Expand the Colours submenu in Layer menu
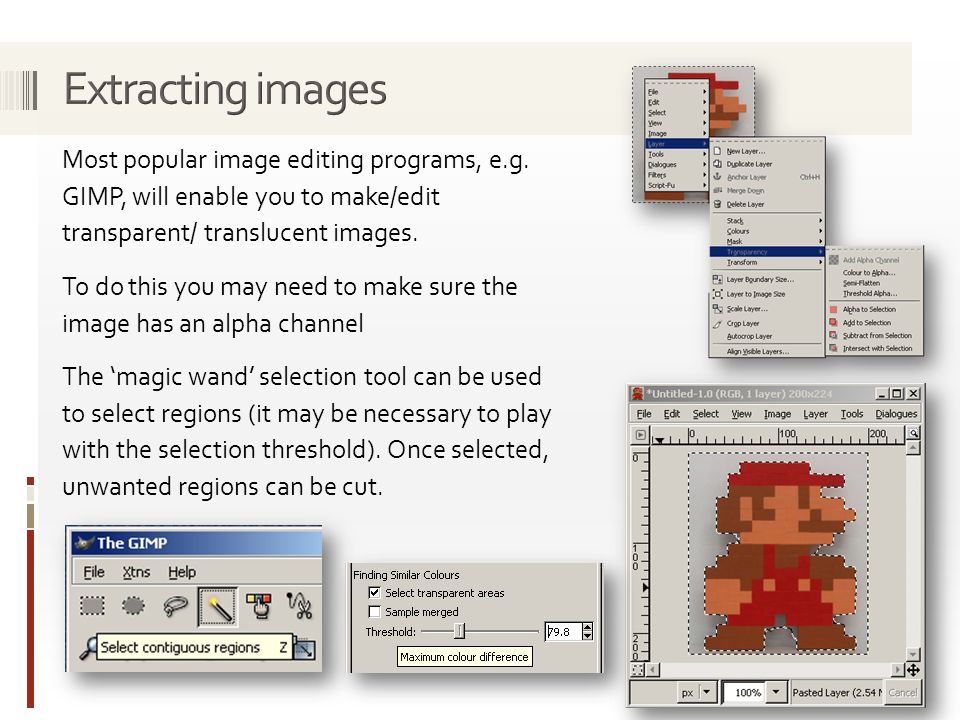Viewport: 960px width, 720px height. click(766, 231)
